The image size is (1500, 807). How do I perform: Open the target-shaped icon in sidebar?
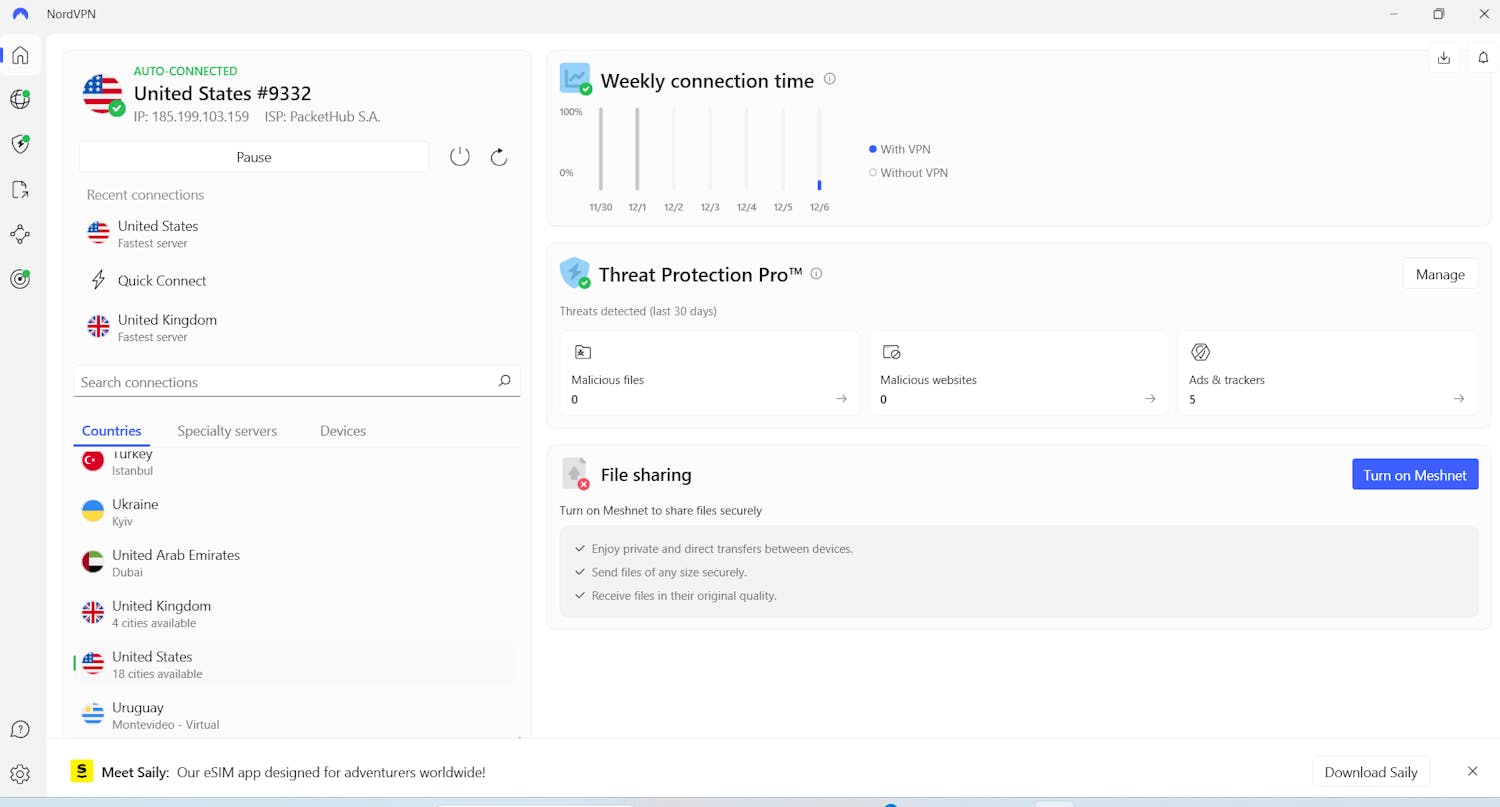click(x=20, y=279)
